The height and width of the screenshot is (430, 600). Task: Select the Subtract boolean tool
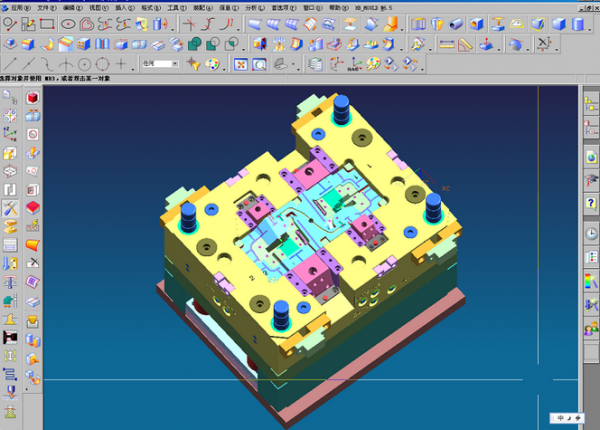pos(213,44)
